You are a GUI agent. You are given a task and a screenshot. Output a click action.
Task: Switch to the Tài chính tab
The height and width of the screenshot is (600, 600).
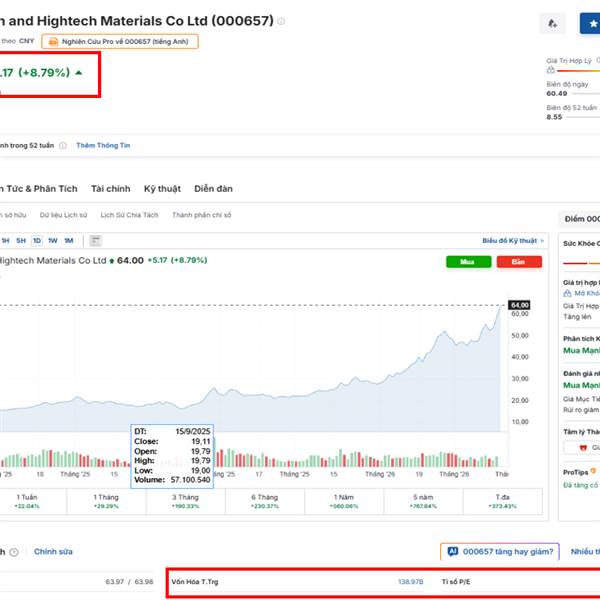pos(110,188)
